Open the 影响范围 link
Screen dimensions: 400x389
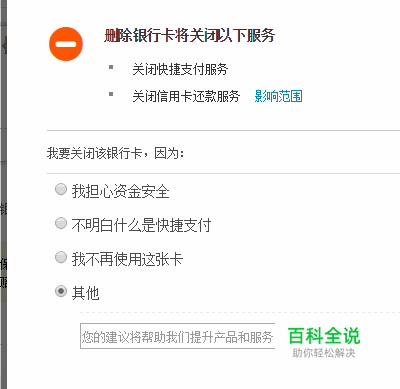tap(278, 96)
